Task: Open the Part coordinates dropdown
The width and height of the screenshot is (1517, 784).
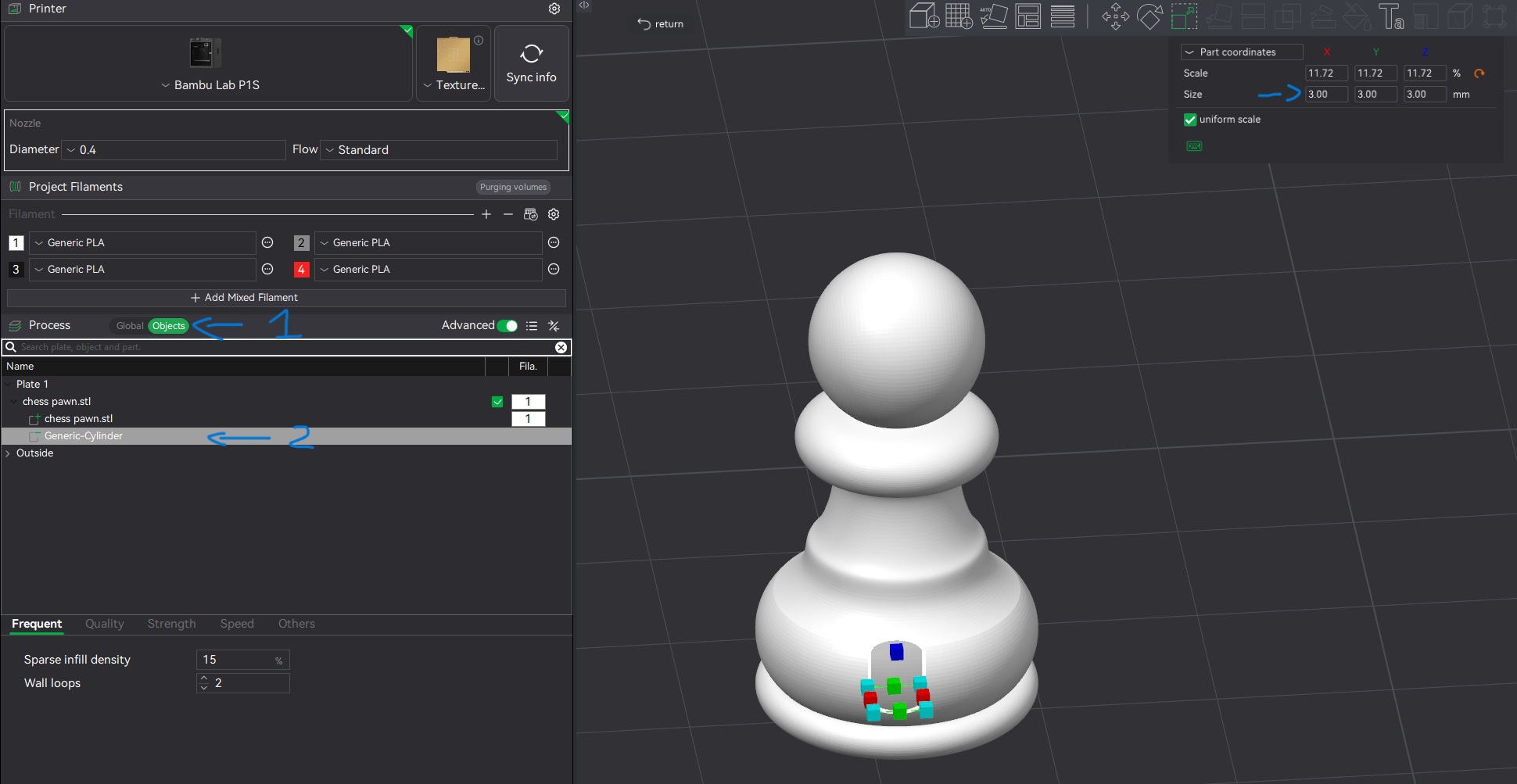Action: pyautogui.click(x=1242, y=52)
